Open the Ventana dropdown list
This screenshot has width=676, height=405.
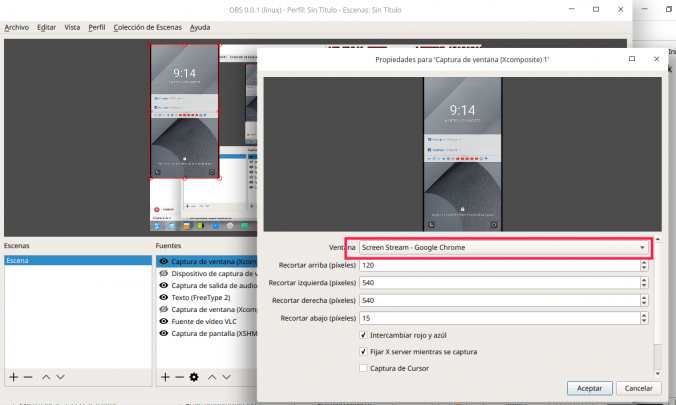(x=641, y=247)
